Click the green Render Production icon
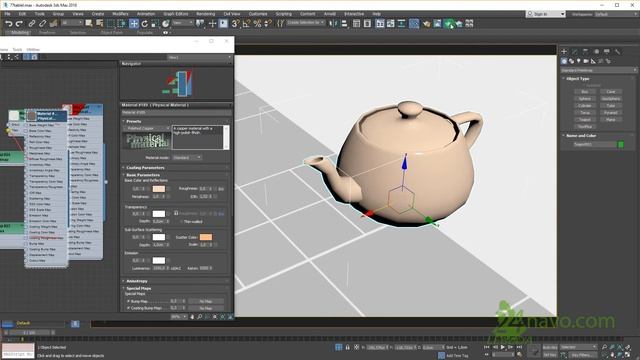Viewport: 640px width, 360px height. tap(449, 24)
